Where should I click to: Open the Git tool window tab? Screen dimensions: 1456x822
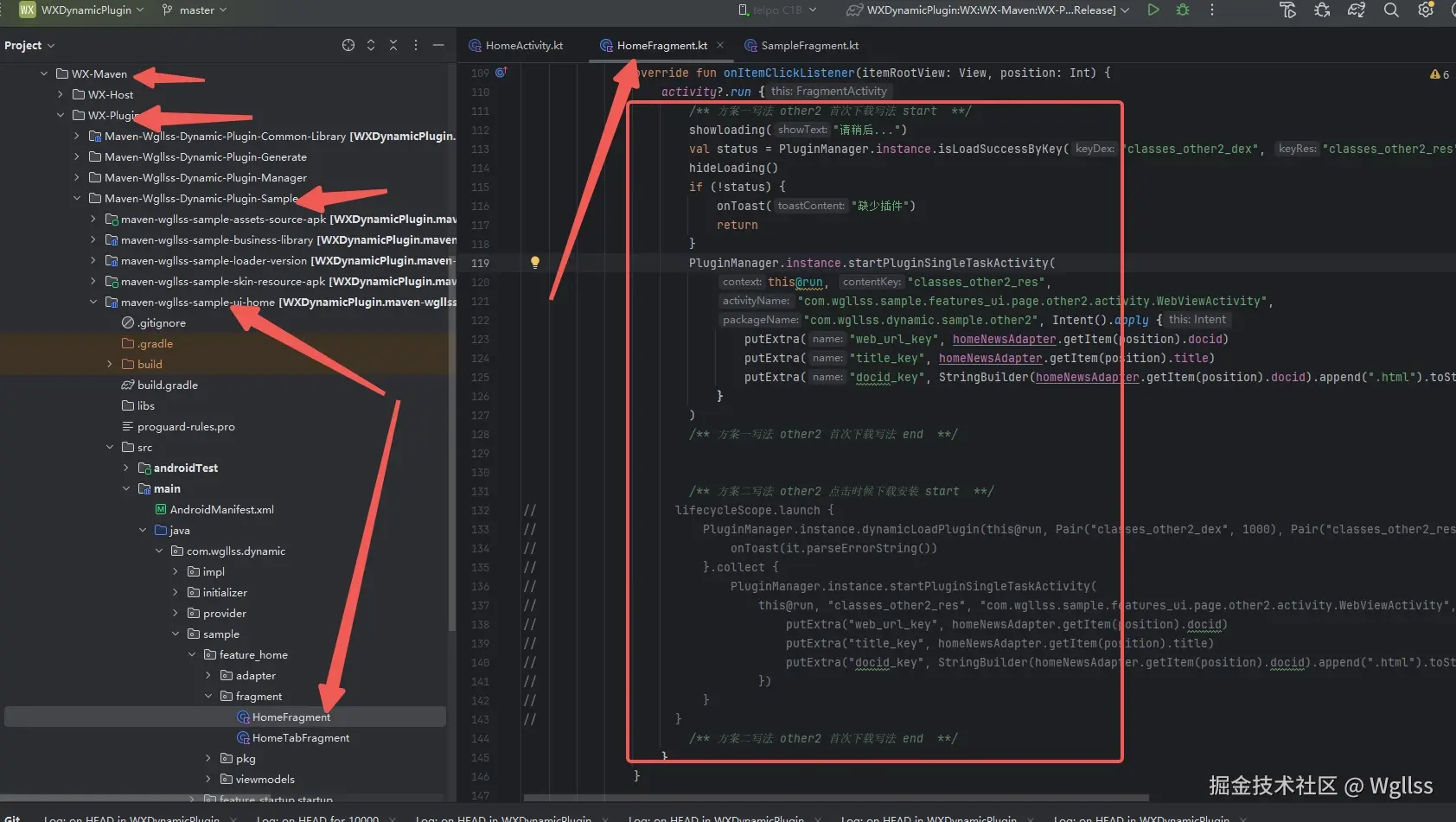12,818
